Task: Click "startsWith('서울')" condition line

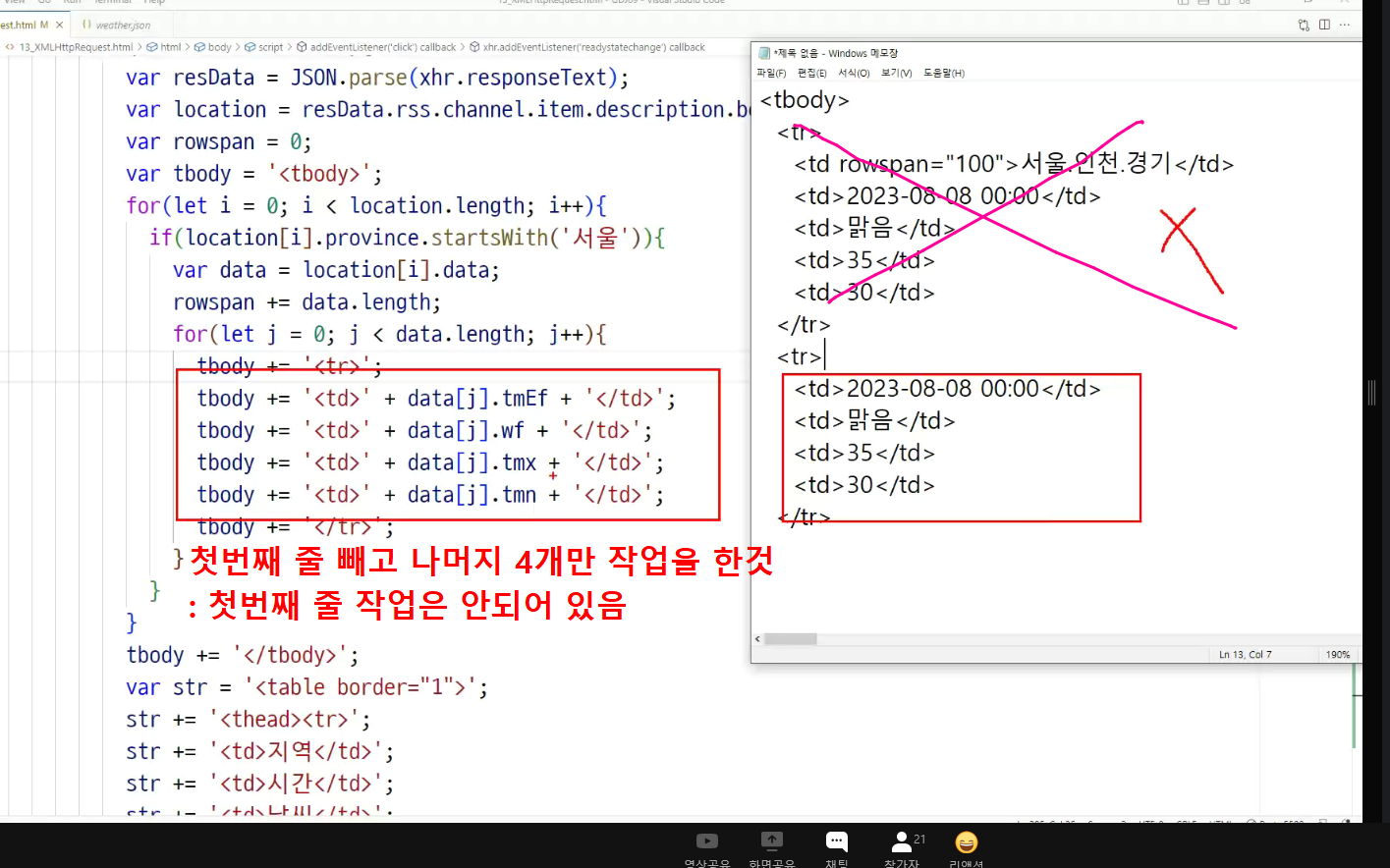Action: click(408, 238)
